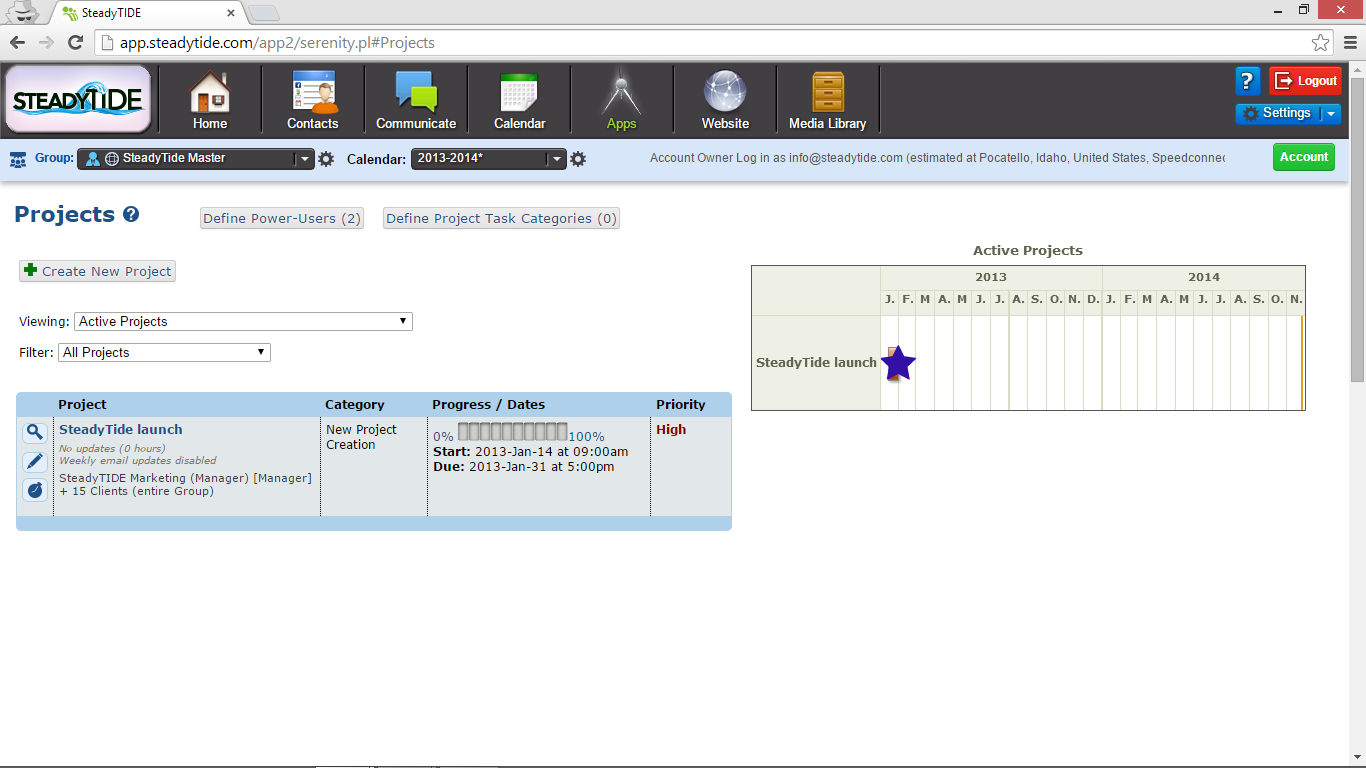Click the High priority value
The width and height of the screenshot is (1366, 768).
coord(671,429)
